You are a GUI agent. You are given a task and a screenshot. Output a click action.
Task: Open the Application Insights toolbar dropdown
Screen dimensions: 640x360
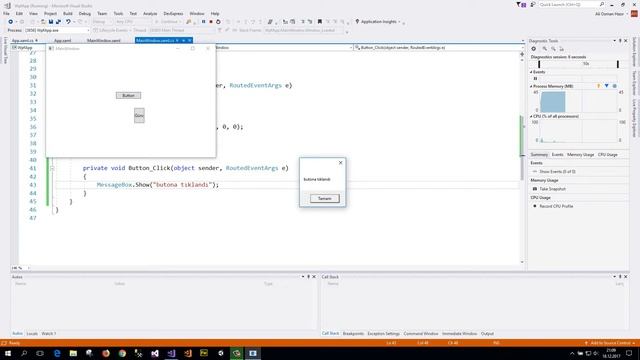click(378, 22)
